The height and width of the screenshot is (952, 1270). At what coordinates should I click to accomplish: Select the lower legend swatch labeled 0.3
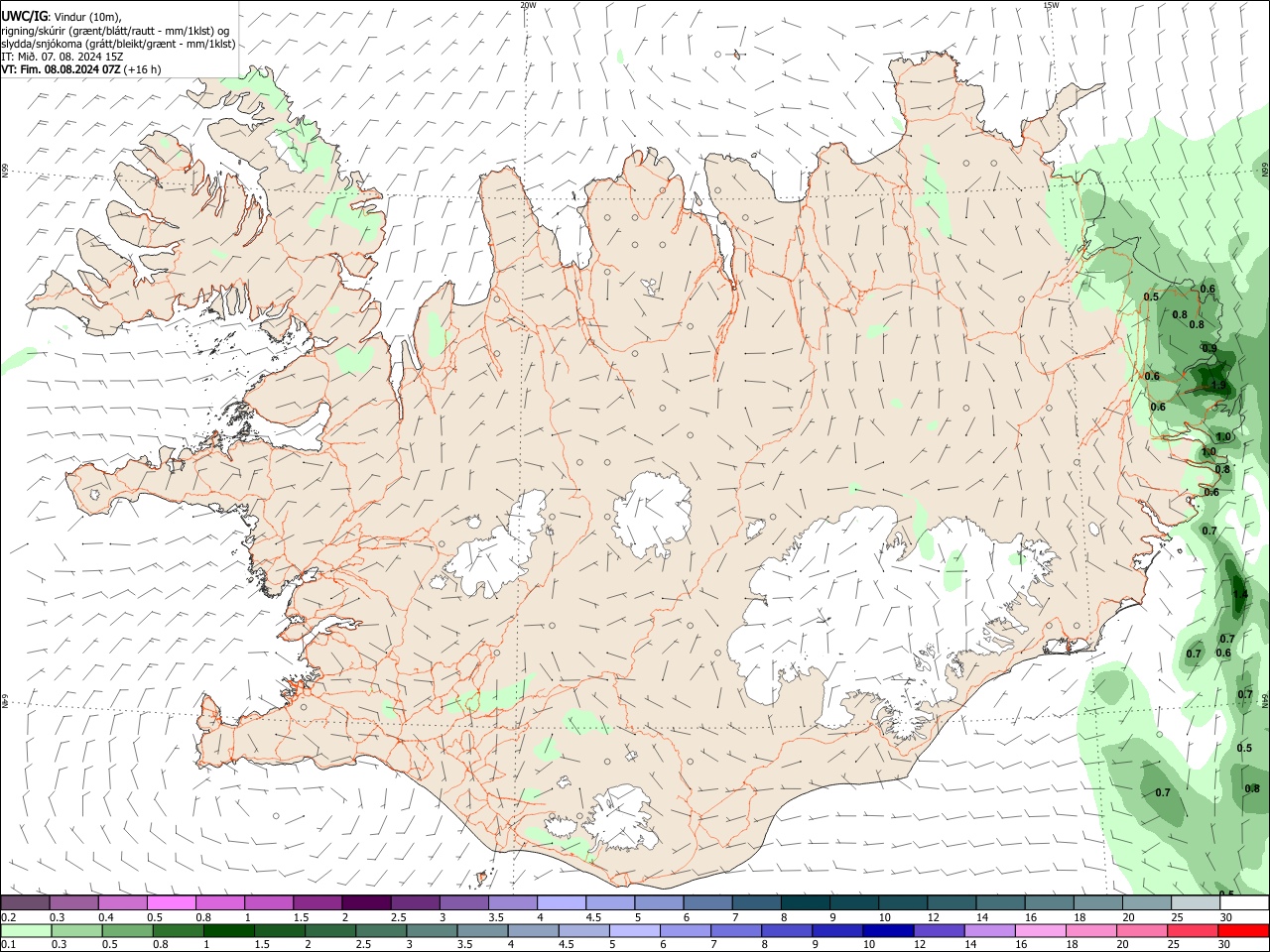[76, 931]
